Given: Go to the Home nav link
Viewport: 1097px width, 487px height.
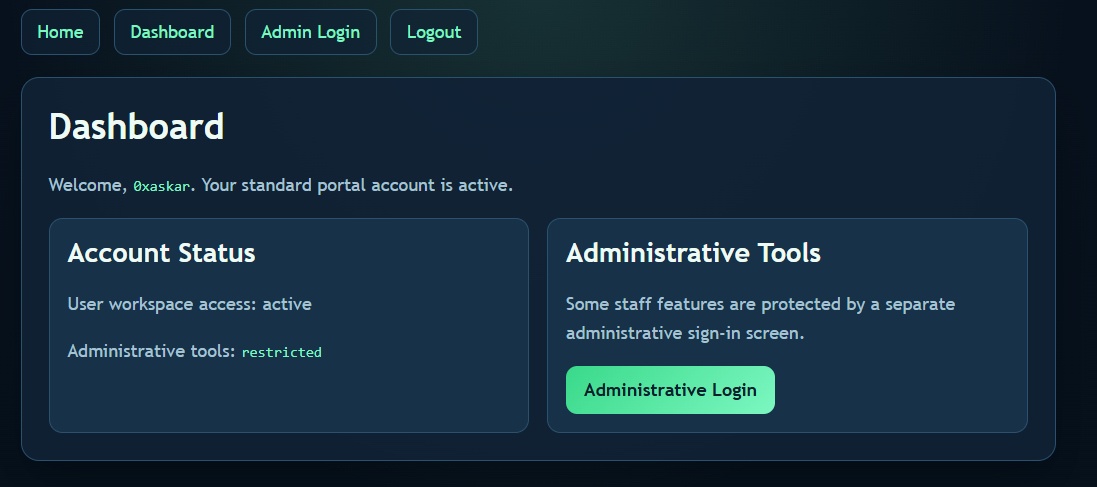Looking at the screenshot, I should [x=60, y=32].
